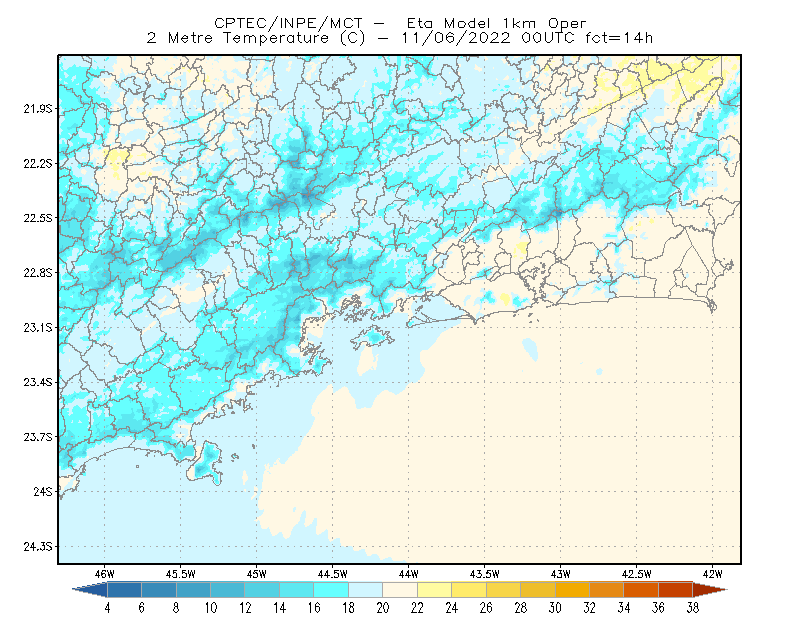Viewport: 800px width, 618px height.
Task: Click the 21.9S latitude axis label
Action: click(38, 108)
